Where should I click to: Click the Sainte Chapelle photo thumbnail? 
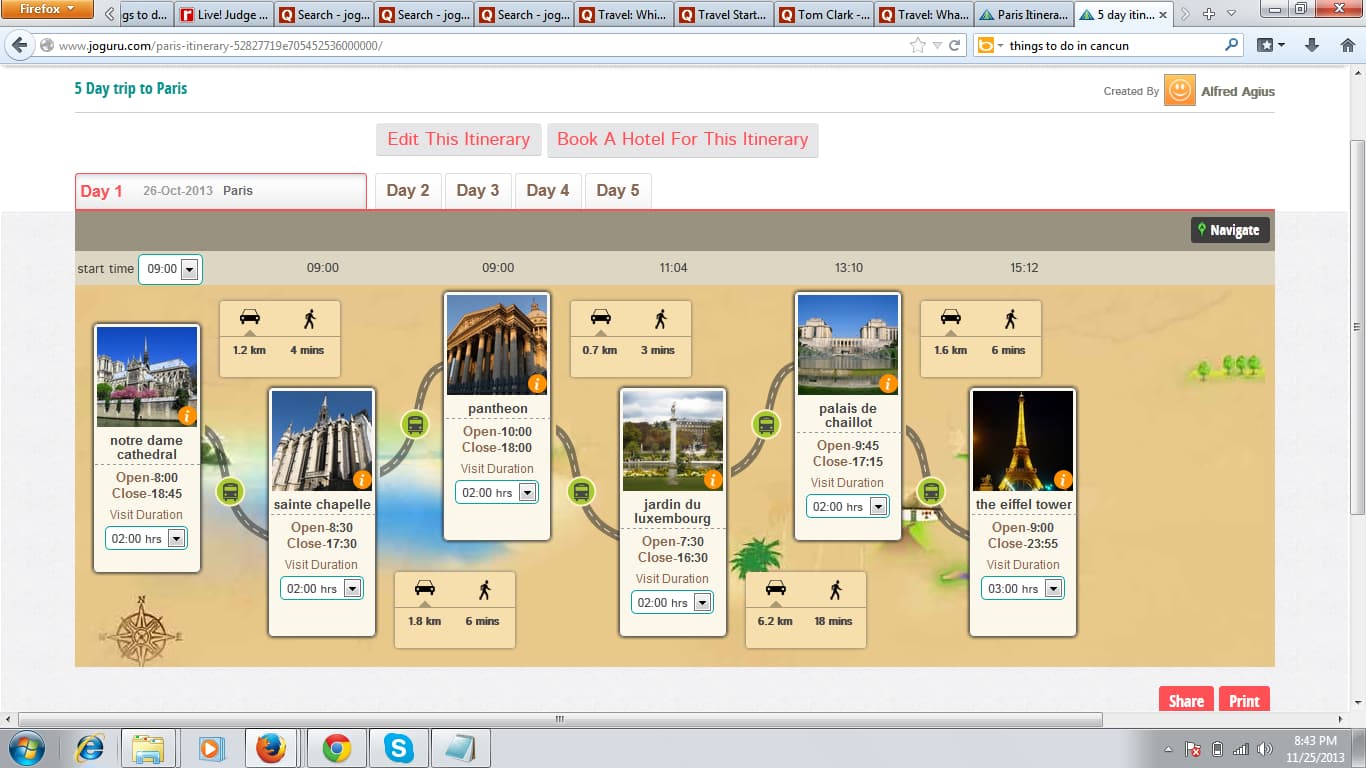321,440
